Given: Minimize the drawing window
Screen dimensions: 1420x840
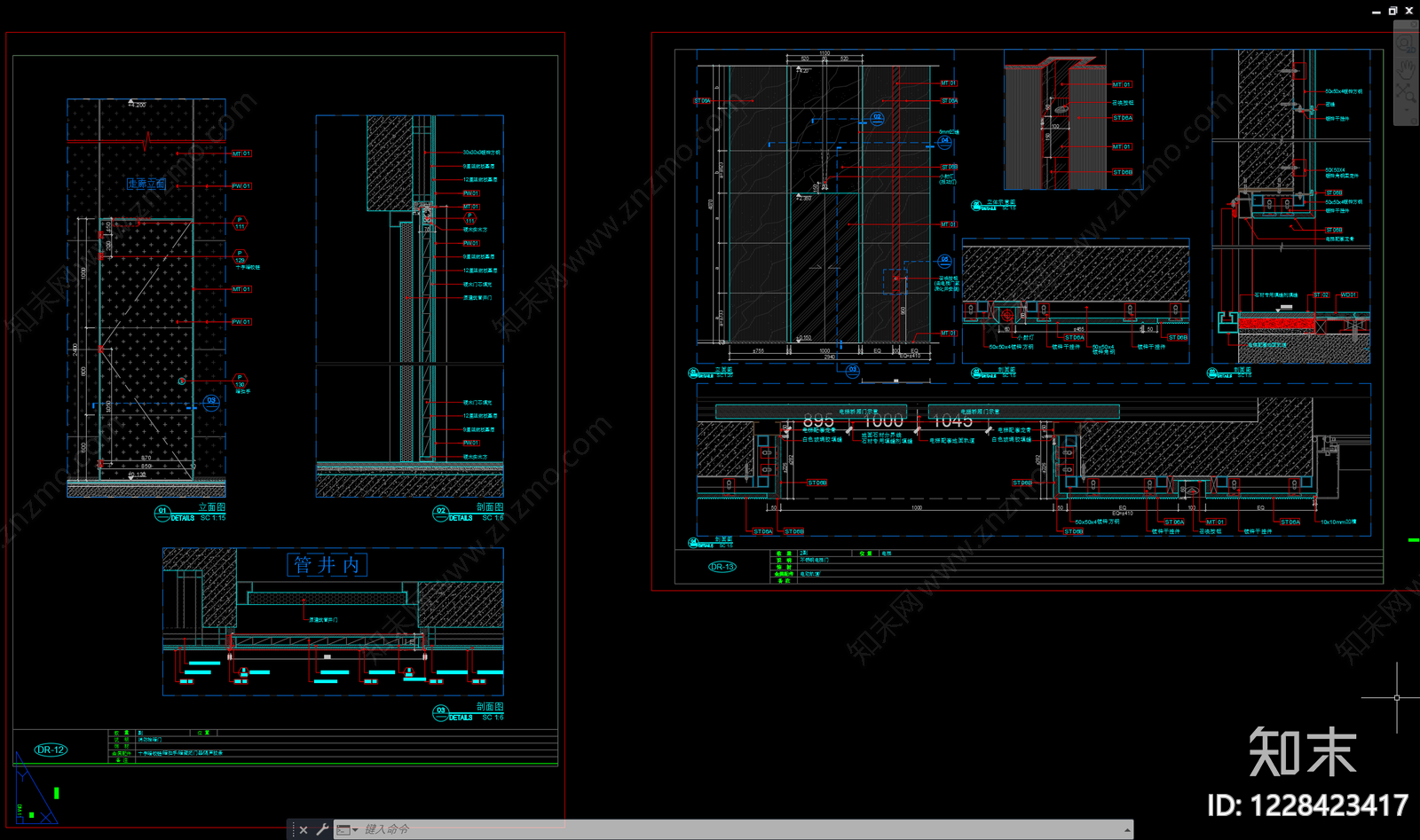Looking at the screenshot, I should pyautogui.click(x=1377, y=12).
